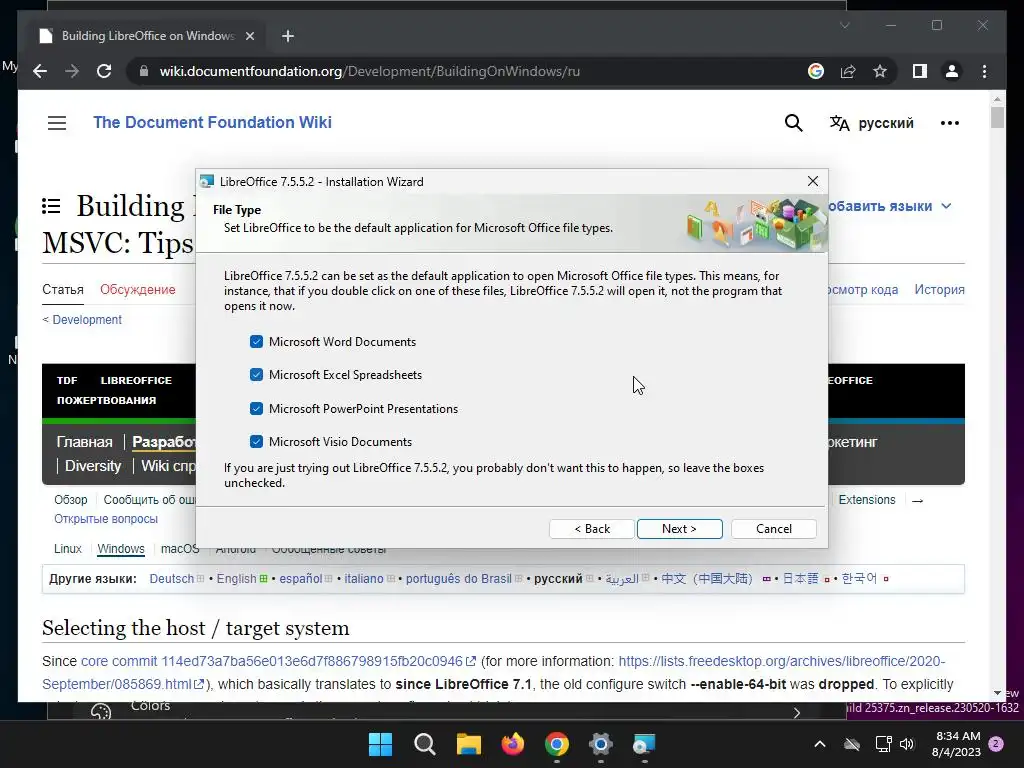Open the Extensions navigation link

click(x=867, y=500)
